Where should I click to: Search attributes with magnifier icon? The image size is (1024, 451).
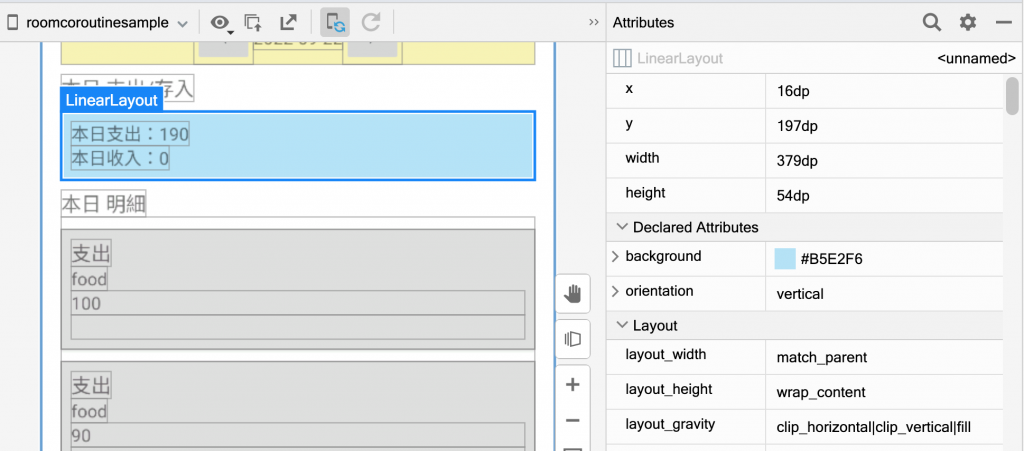point(932,23)
